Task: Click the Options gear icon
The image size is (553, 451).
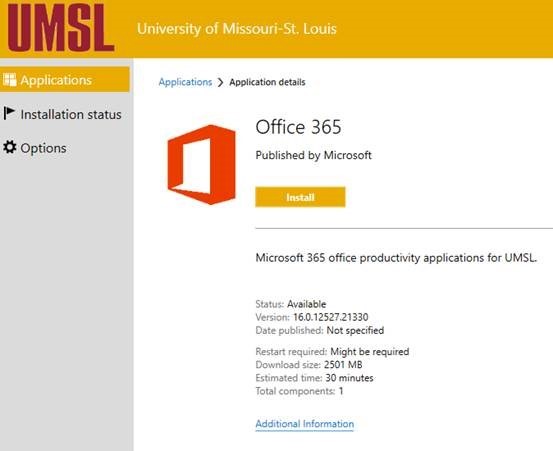Action: point(10,147)
